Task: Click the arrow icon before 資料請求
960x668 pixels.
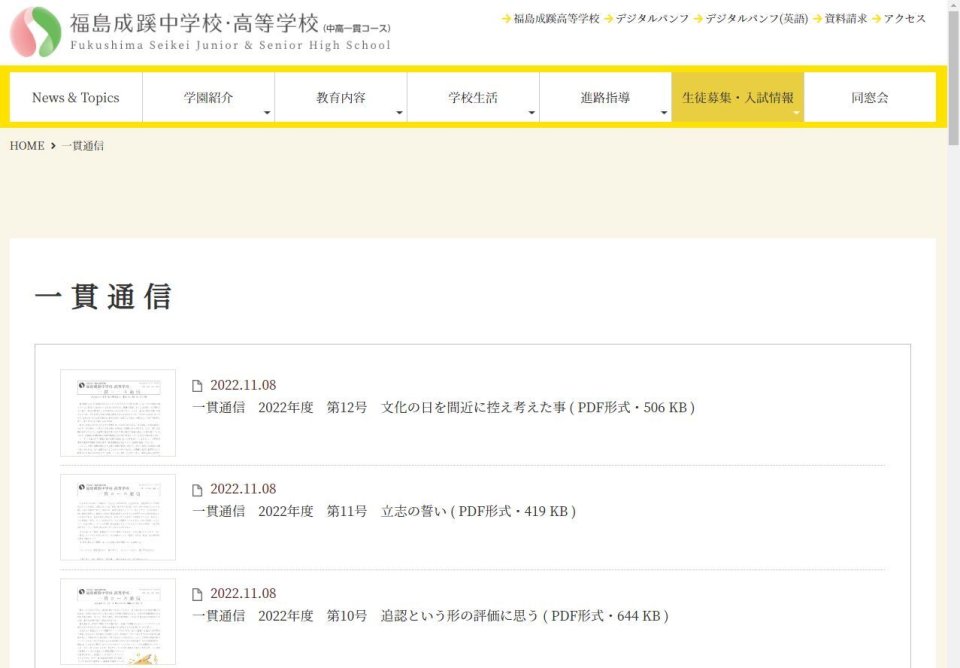Action: tap(817, 19)
